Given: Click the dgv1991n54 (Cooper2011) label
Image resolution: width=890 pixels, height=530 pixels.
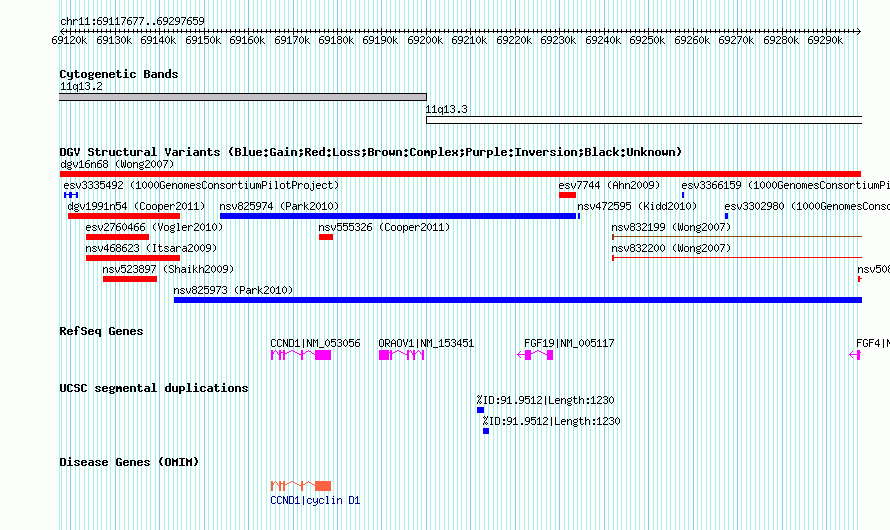Looking at the screenshot, I should point(136,206).
